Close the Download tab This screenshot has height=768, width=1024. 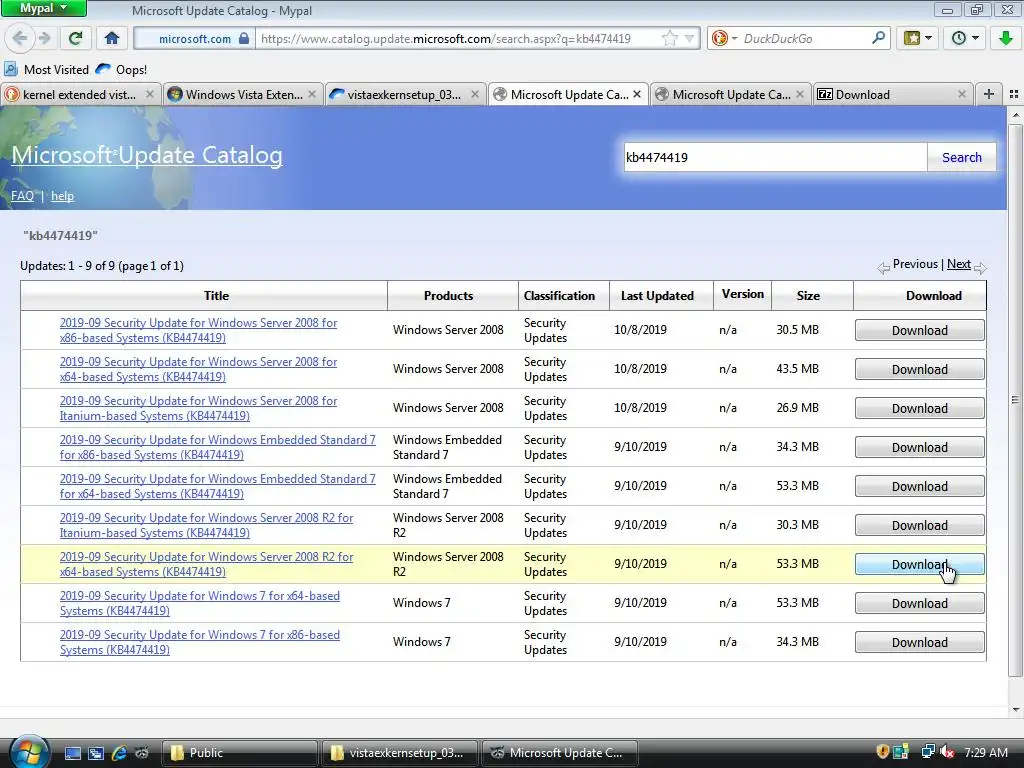click(961, 94)
